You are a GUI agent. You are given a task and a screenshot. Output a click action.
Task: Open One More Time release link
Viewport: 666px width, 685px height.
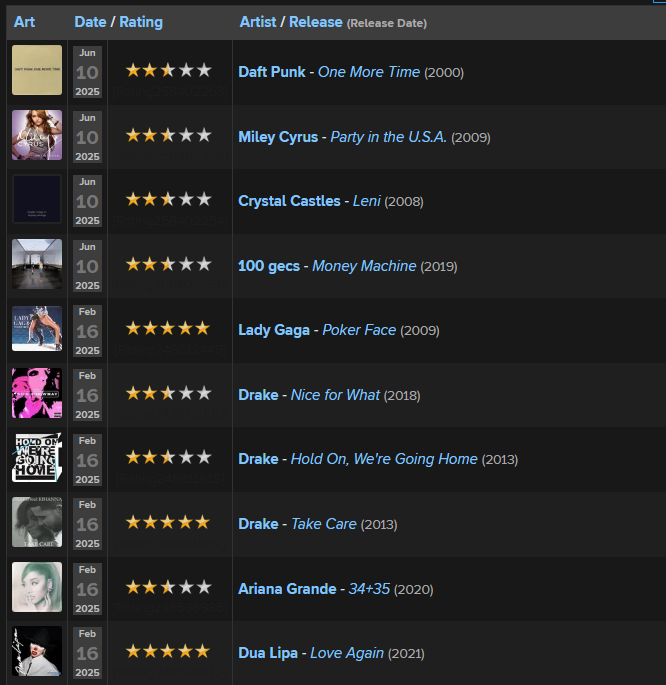(369, 72)
